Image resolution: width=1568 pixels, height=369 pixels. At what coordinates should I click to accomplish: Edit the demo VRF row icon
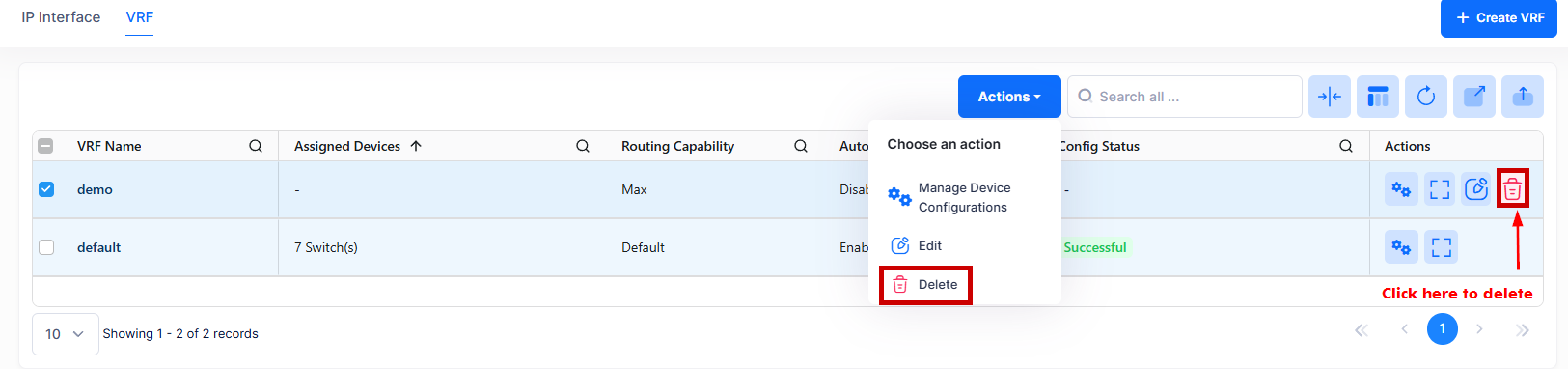tap(1476, 188)
